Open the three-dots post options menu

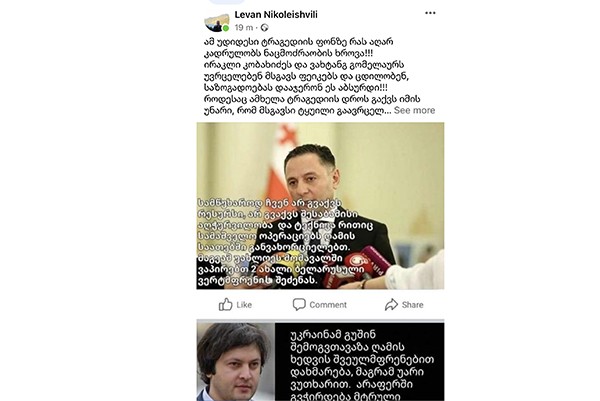click(430, 13)
